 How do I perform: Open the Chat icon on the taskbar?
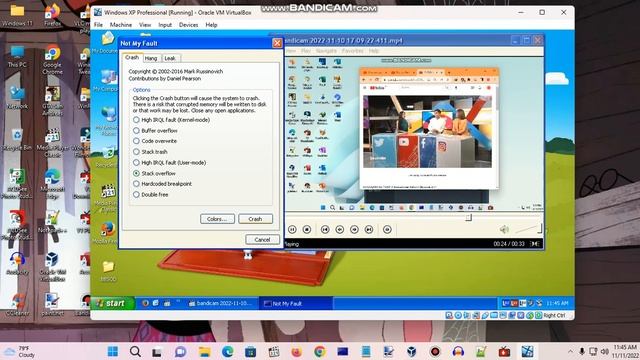(181, 351)
